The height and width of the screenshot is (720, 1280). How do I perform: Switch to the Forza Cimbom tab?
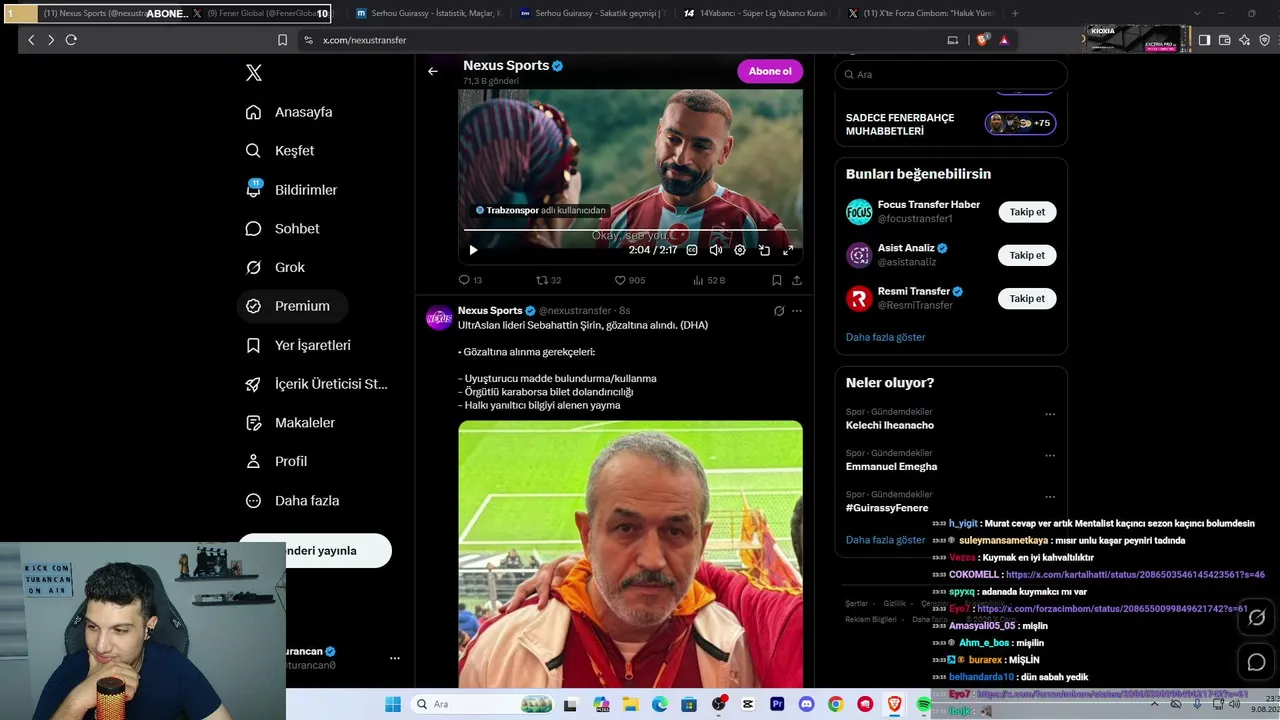click(x=922, y=14)
